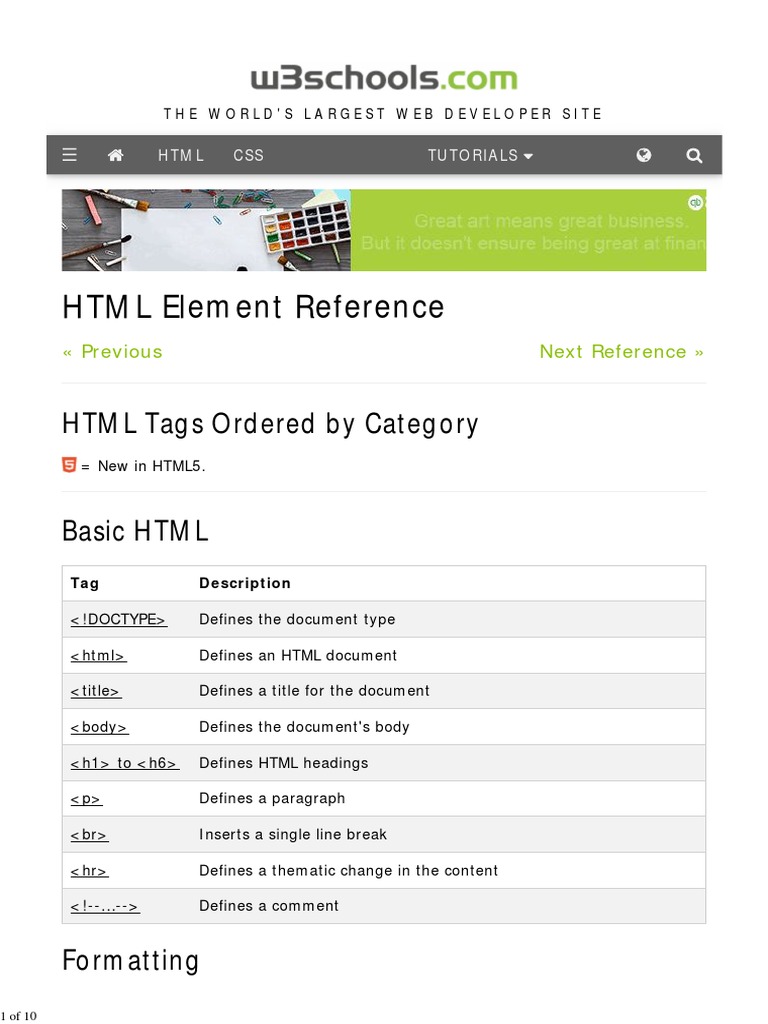
Task: Open the comment tag <!--...--> link
Action: [x=104, y=906]
